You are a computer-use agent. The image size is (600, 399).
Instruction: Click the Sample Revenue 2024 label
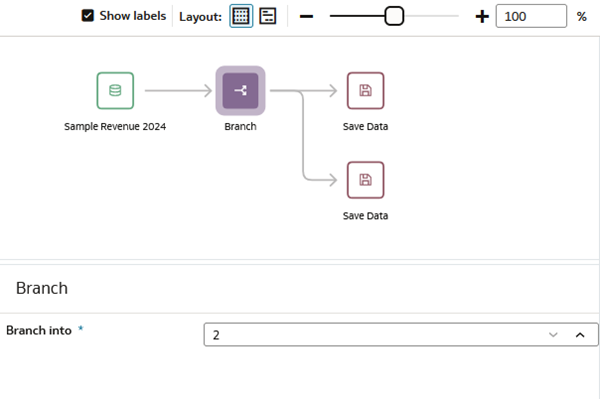[115, 127]
